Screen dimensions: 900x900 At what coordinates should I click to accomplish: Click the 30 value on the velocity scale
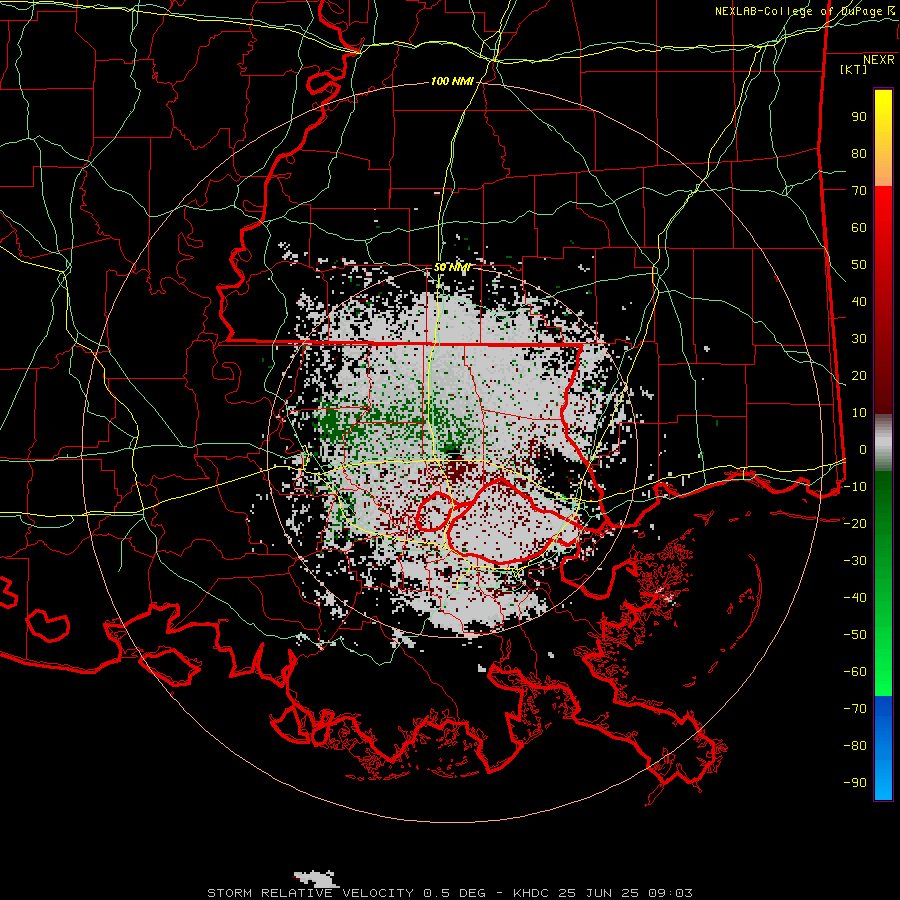coord(859,339)
